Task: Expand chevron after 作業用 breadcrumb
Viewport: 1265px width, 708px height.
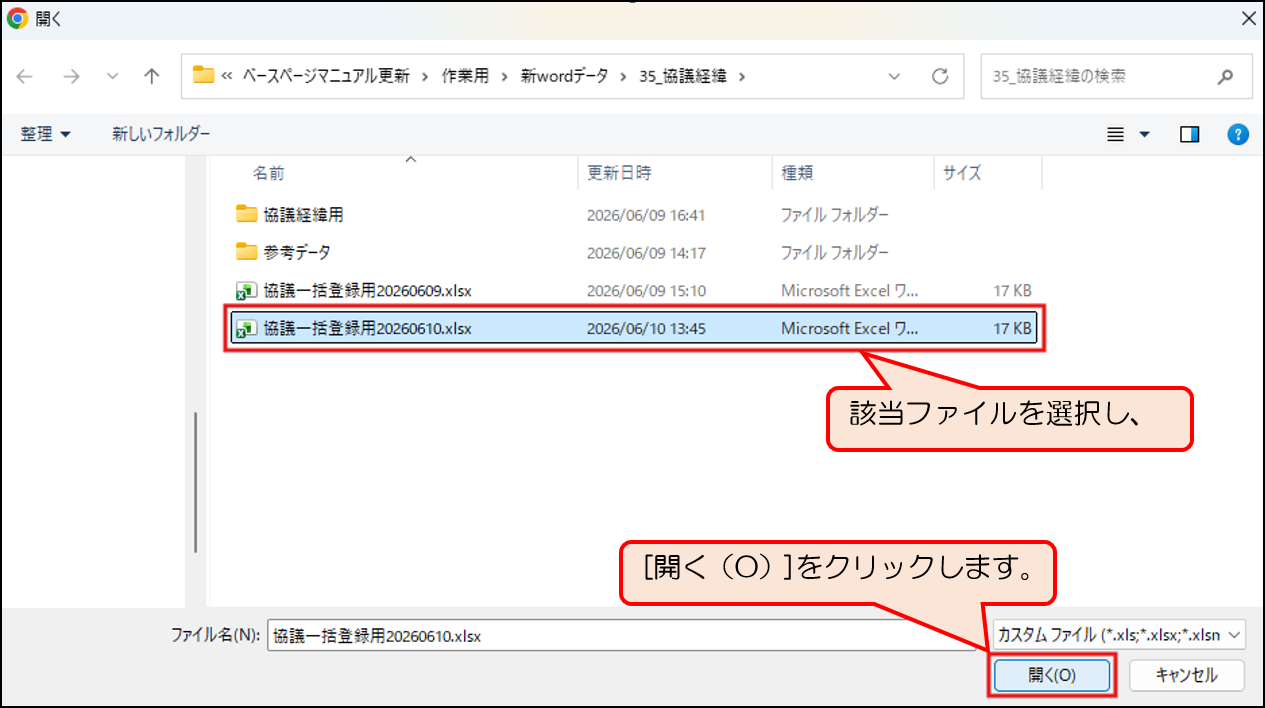Action: point(505,76)
